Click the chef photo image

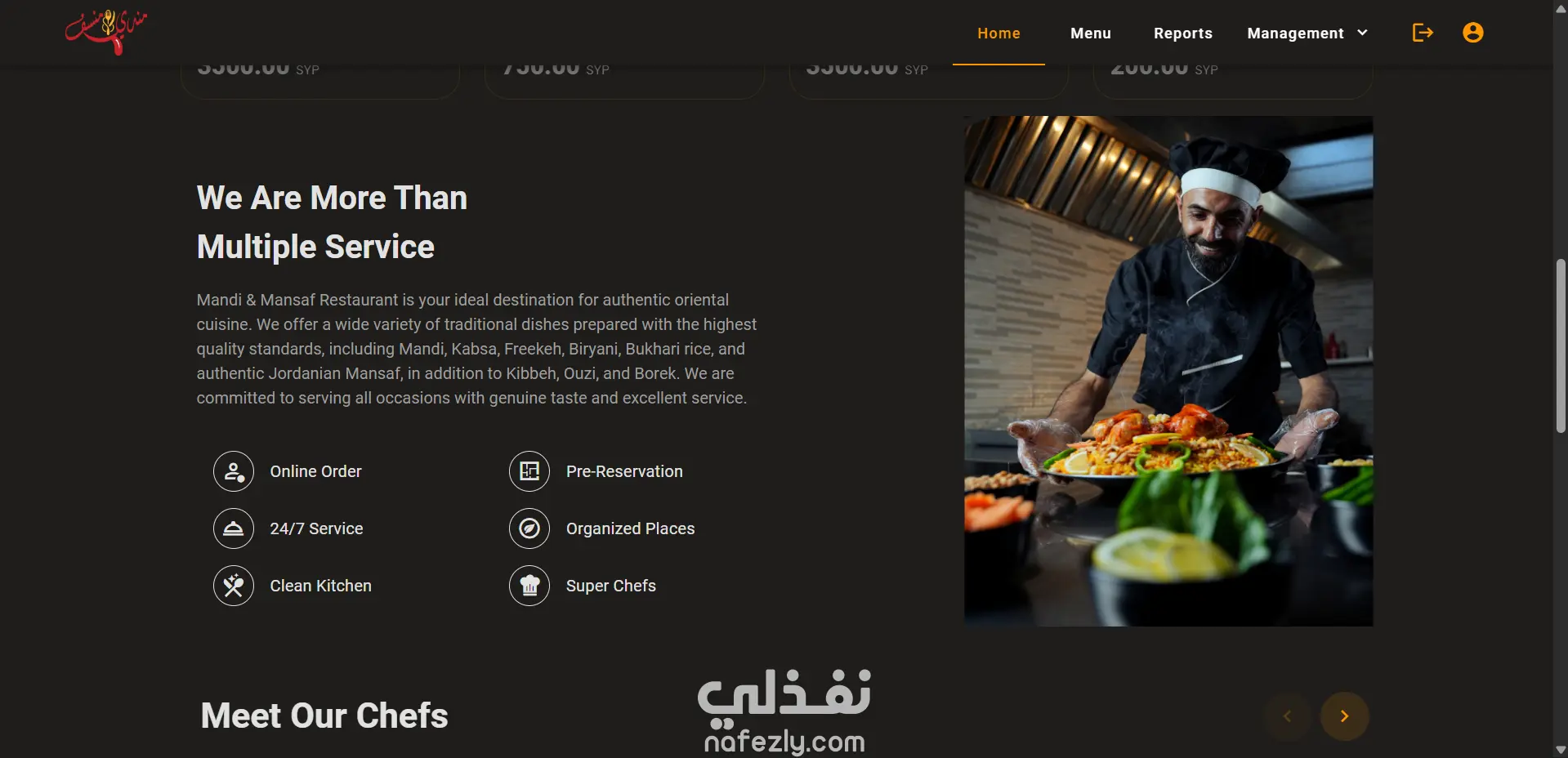pos(1168,372)
